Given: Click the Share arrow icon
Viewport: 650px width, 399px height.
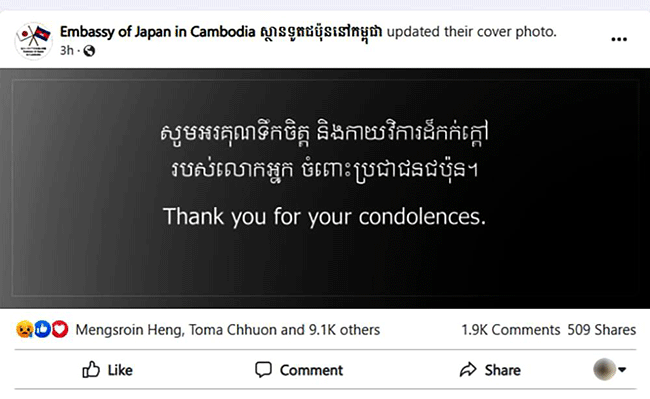Looking at the screenshot, I should coord(468,370).
